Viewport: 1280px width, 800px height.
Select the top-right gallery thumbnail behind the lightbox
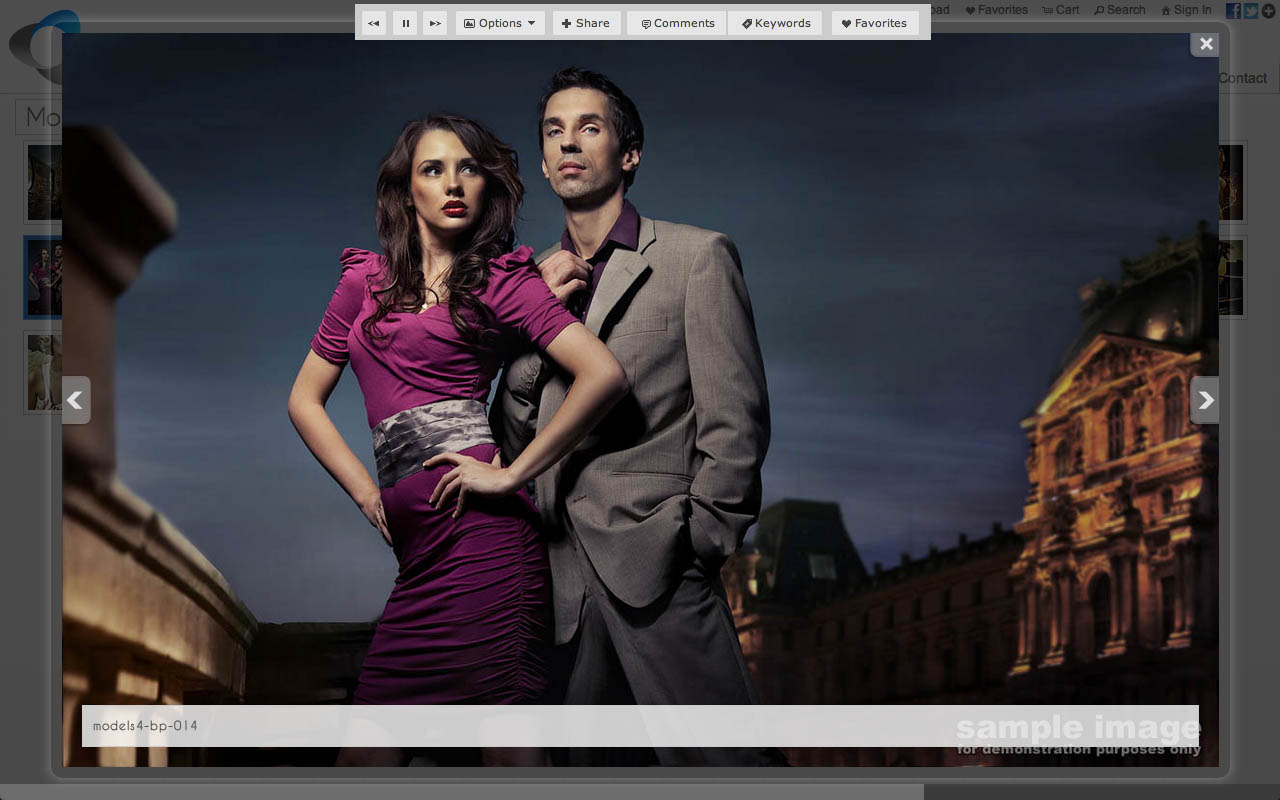click(1232, 182)
